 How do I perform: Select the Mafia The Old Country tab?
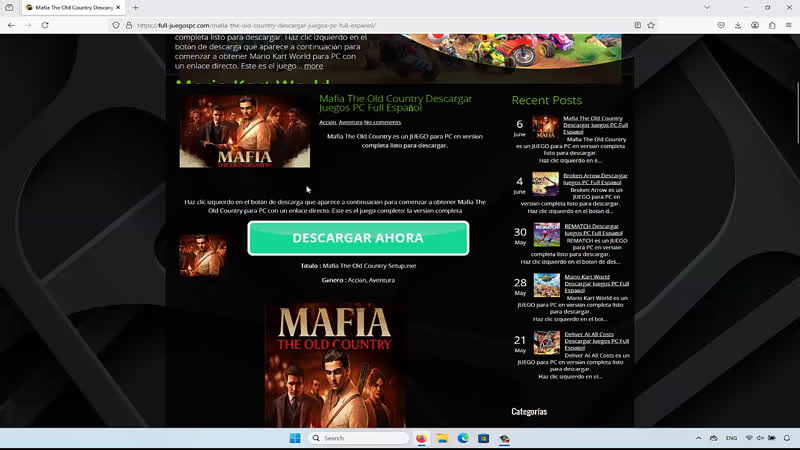tap(73, 8)
